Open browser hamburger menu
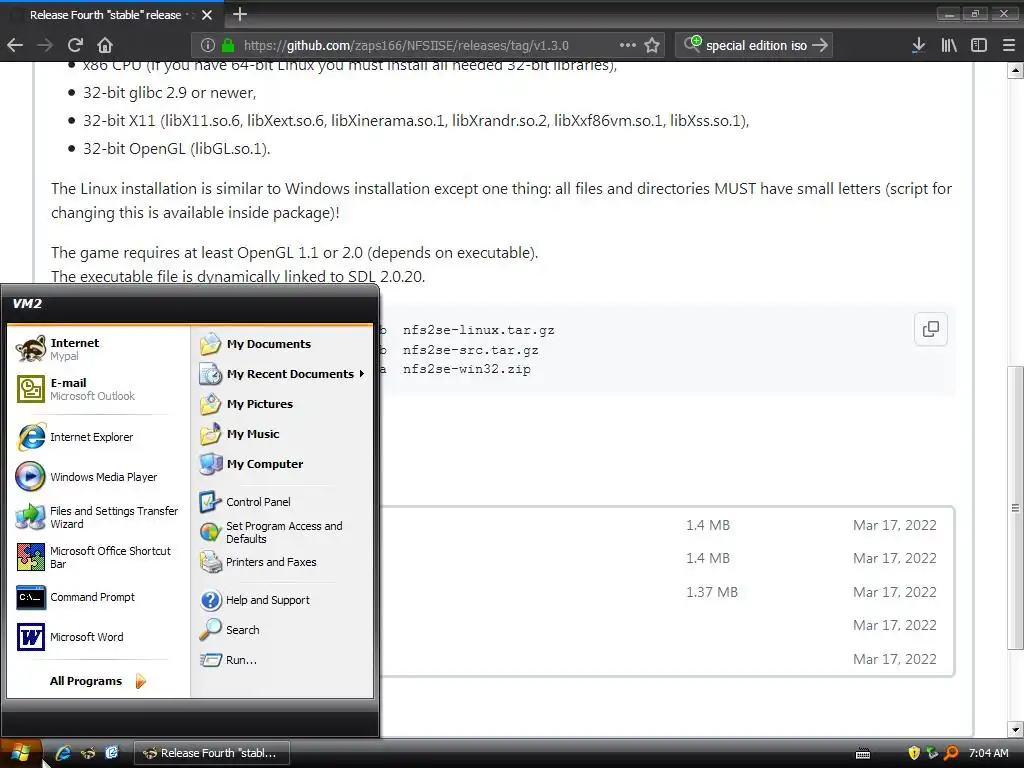 [x=1008, y=45]
